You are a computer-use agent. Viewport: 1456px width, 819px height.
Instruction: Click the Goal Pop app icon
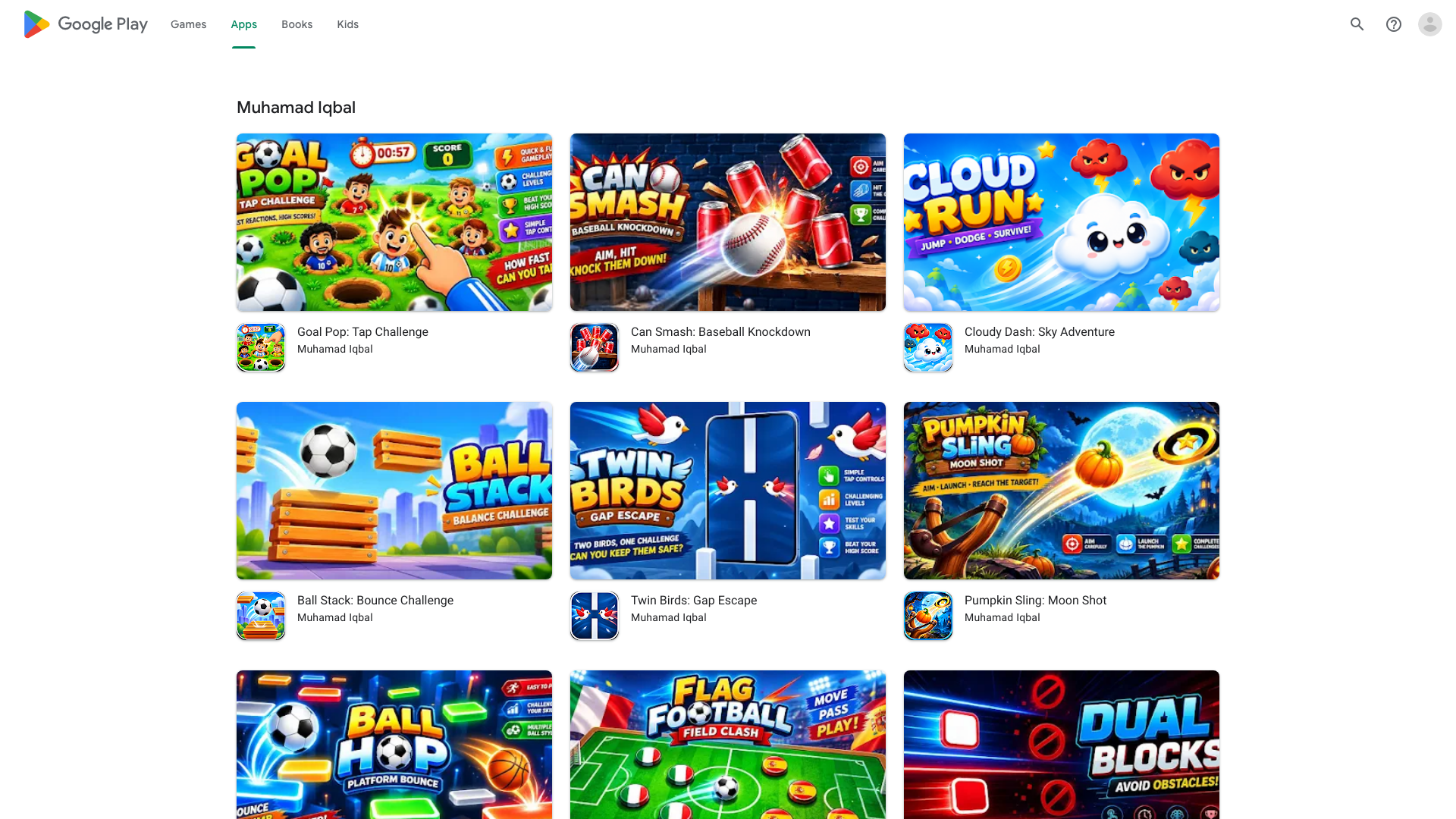[x=261, y=347]
